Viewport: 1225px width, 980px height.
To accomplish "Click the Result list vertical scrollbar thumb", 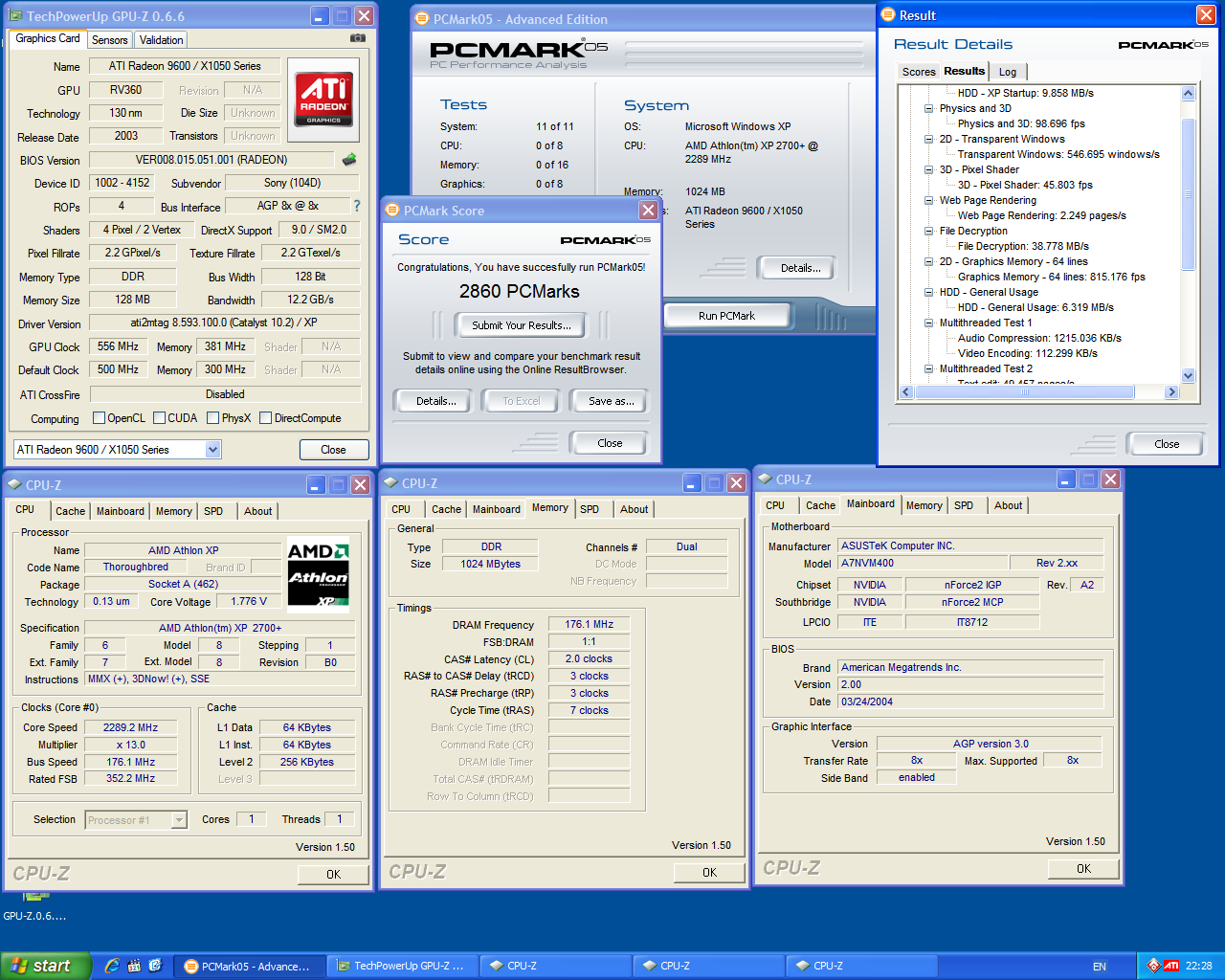I will tap(1188, 194).
